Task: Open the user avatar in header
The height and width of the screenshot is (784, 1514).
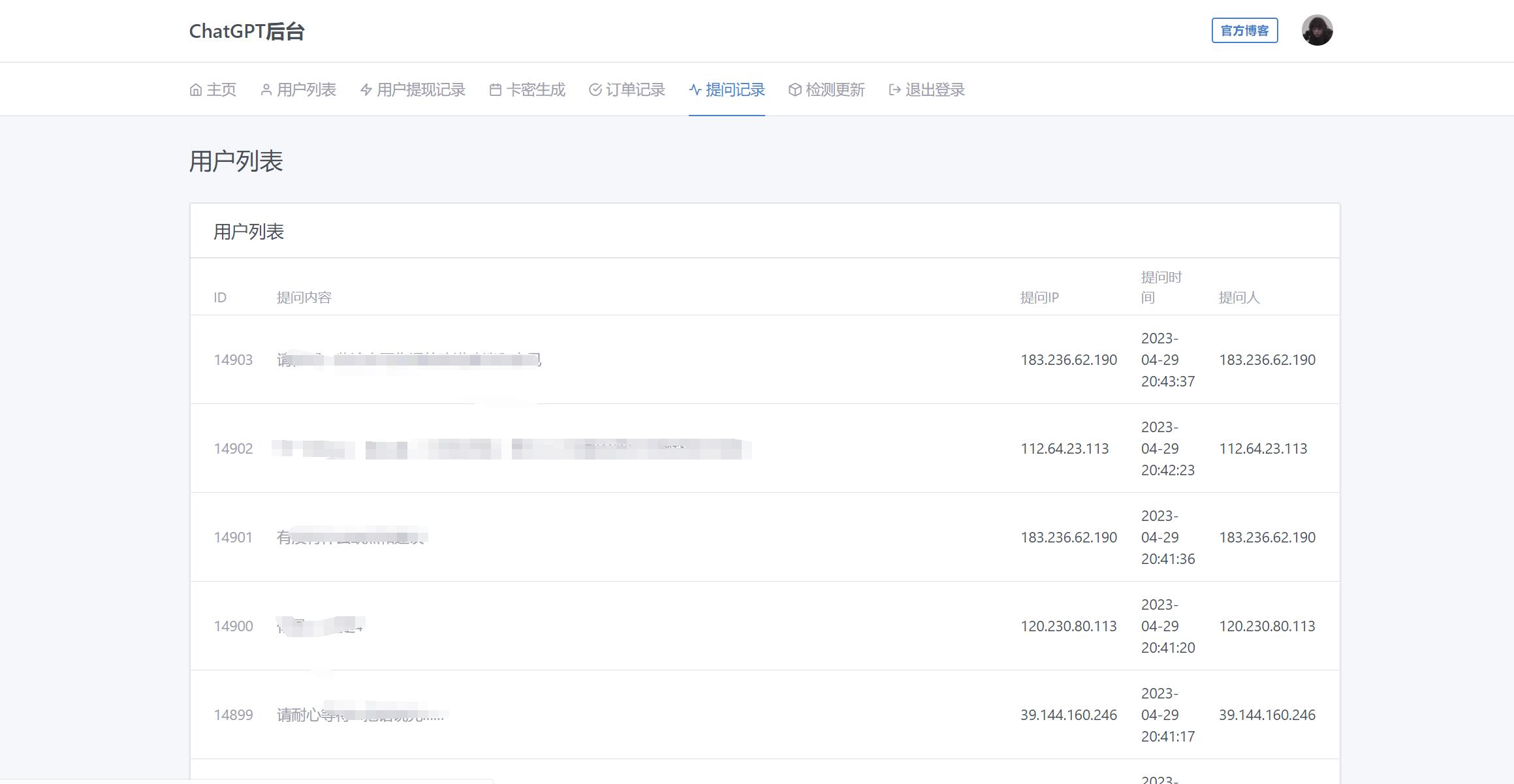Action: click(1317, 31)
